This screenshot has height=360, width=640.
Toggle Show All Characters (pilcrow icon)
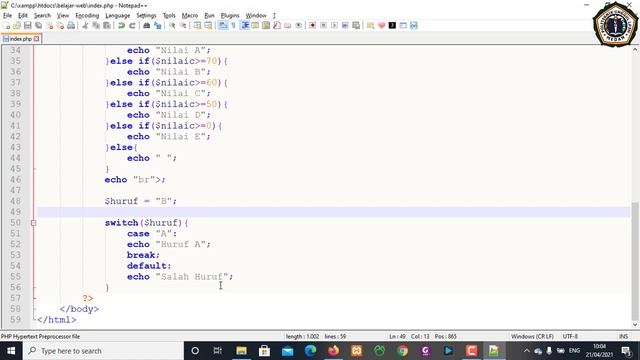(x=233, y=25)
